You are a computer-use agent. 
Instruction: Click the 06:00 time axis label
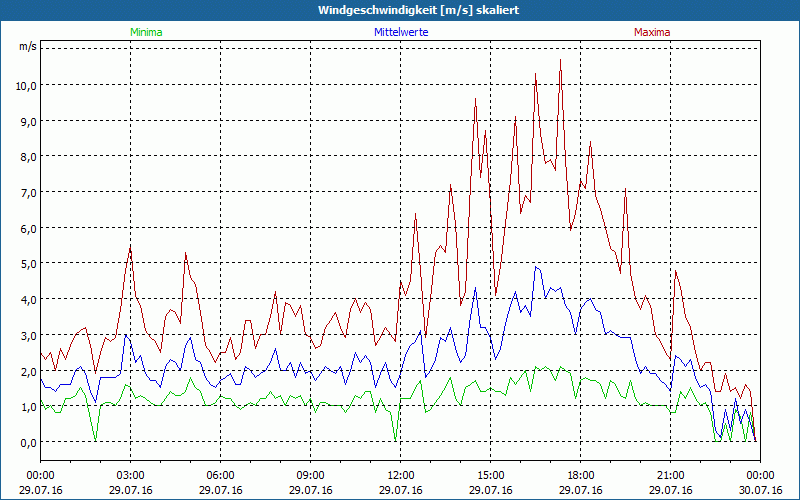(x=220, y=476)
